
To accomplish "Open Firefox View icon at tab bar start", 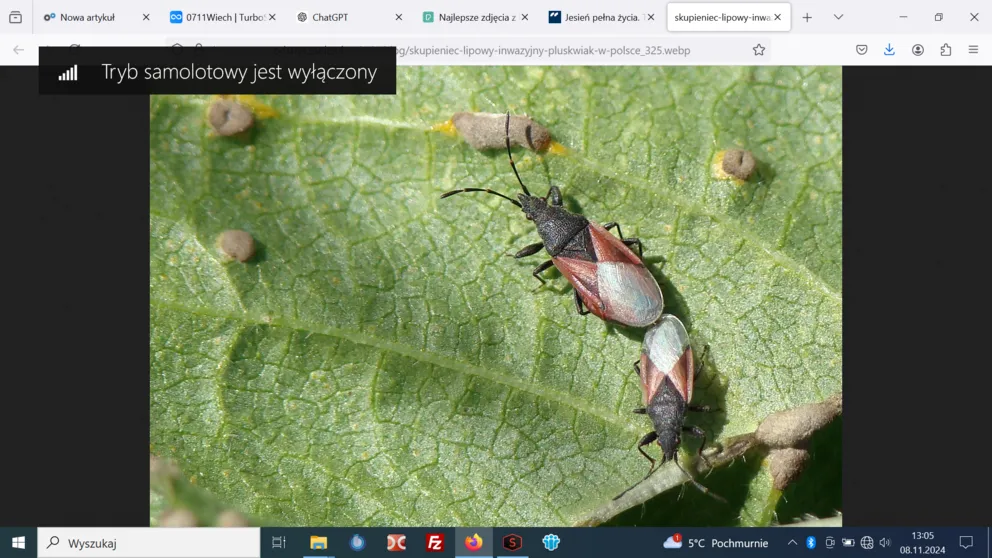I will [x=15, y=17].
